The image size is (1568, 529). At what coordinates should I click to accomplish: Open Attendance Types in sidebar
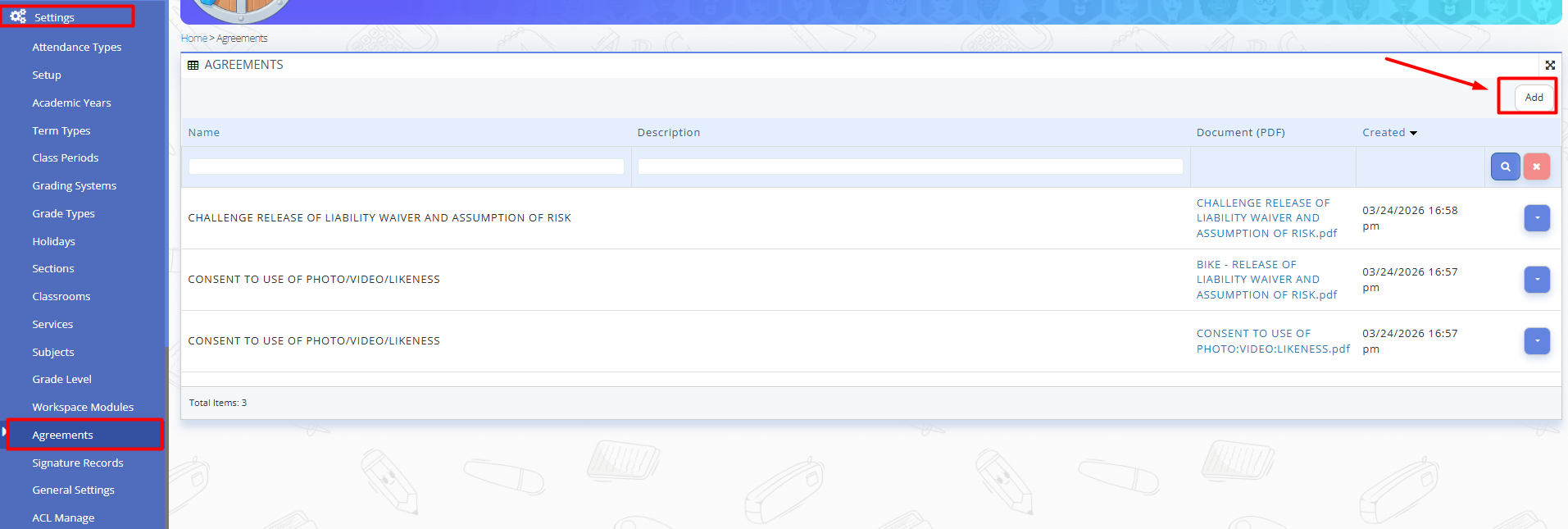point(77,47)
